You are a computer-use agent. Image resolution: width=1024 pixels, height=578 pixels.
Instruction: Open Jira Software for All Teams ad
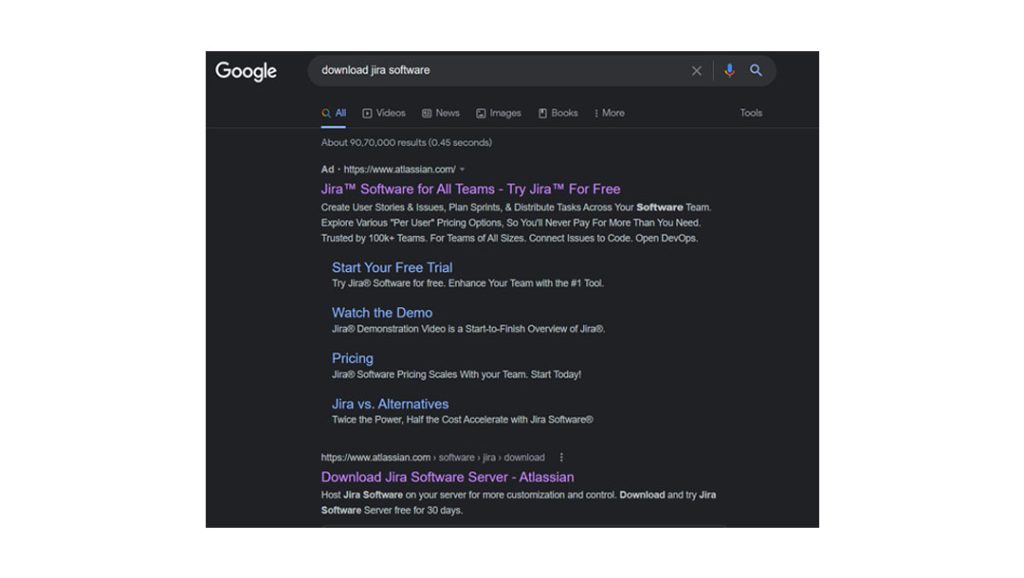point(471,189)
